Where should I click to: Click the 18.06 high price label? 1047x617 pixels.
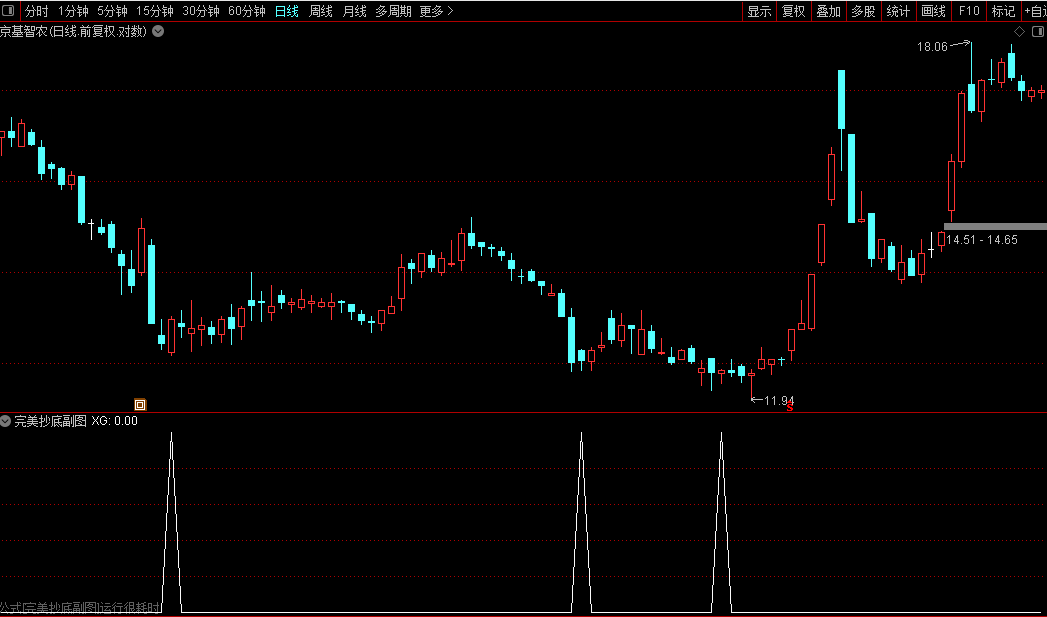932,47
